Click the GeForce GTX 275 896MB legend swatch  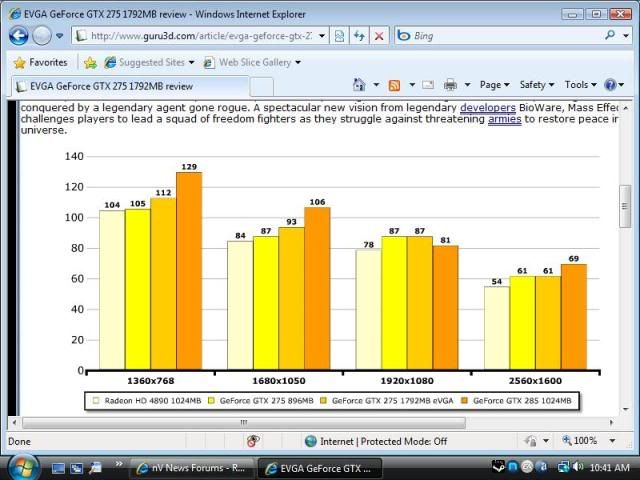[211, 400]
